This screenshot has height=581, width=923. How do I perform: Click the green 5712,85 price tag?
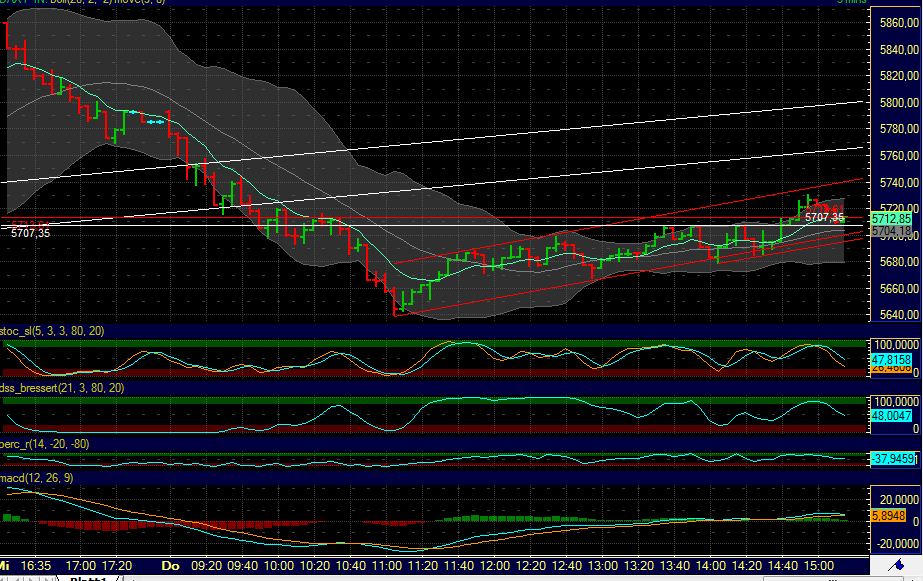[x=891, y=219]
